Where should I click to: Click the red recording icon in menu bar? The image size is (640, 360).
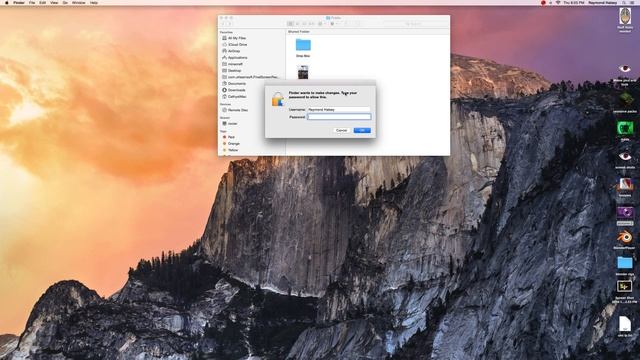(x=543, y=2)
